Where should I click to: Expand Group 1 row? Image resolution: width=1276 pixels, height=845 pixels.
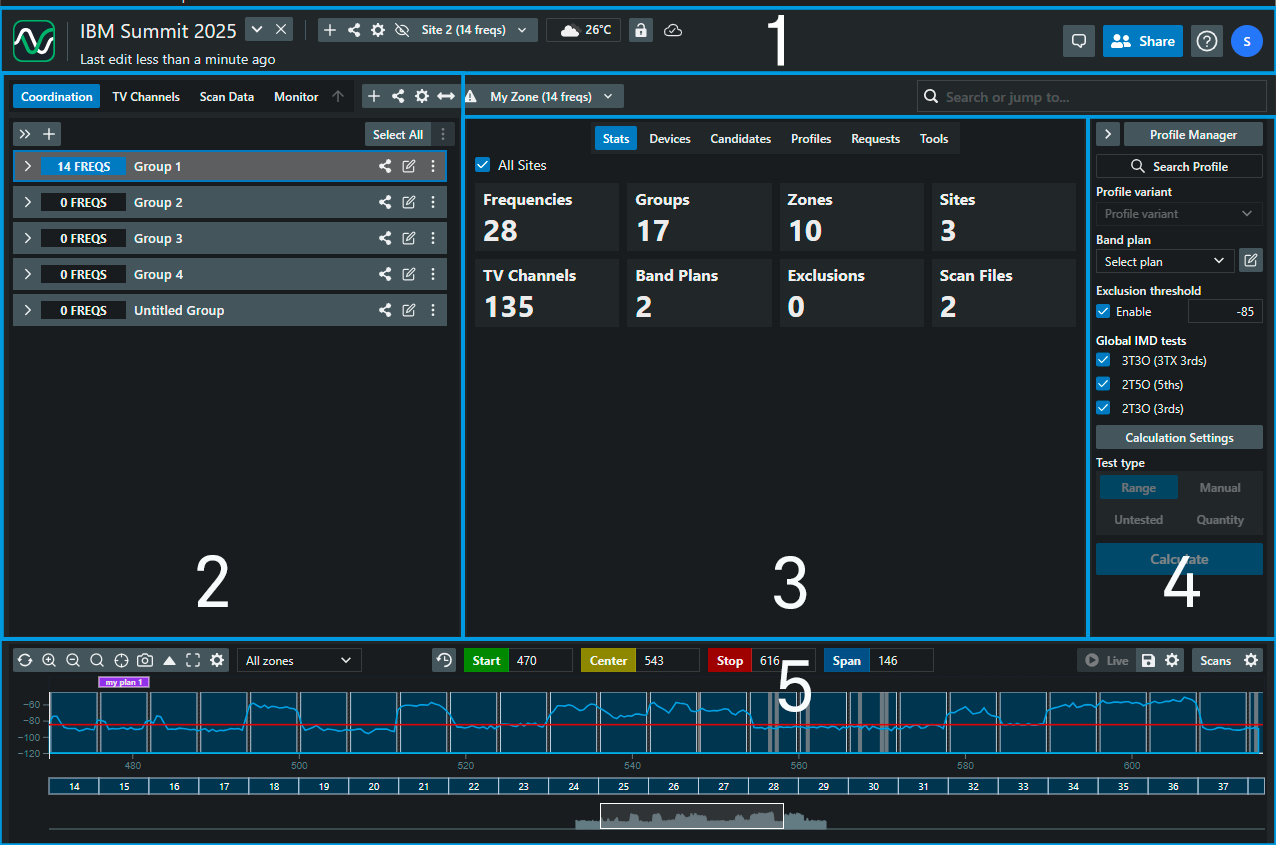pos(28,166)
